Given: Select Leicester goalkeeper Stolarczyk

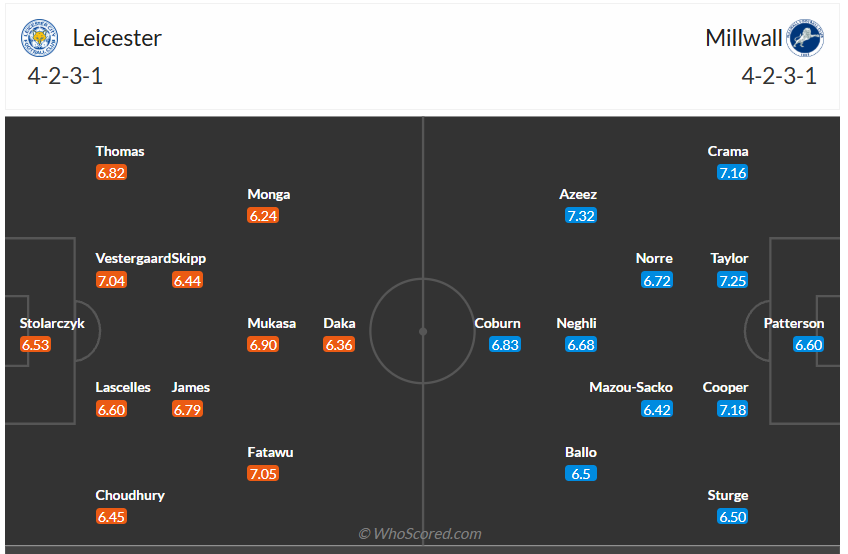Looking at the screenshot, I should (52, 323).
